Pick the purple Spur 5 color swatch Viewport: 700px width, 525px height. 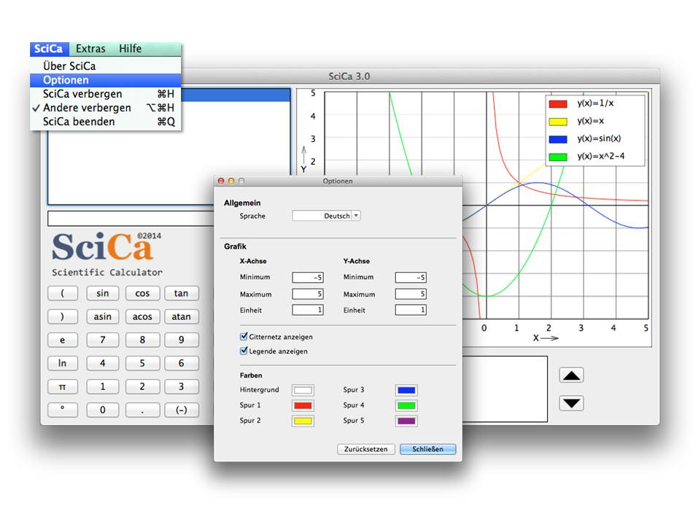click(x=406, y=421)
